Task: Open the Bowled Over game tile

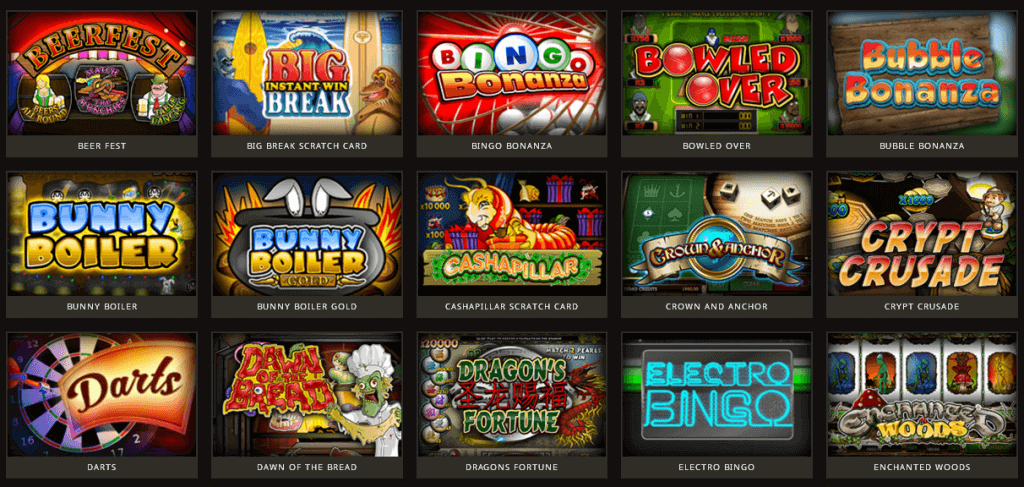Action: coord(717,74)
